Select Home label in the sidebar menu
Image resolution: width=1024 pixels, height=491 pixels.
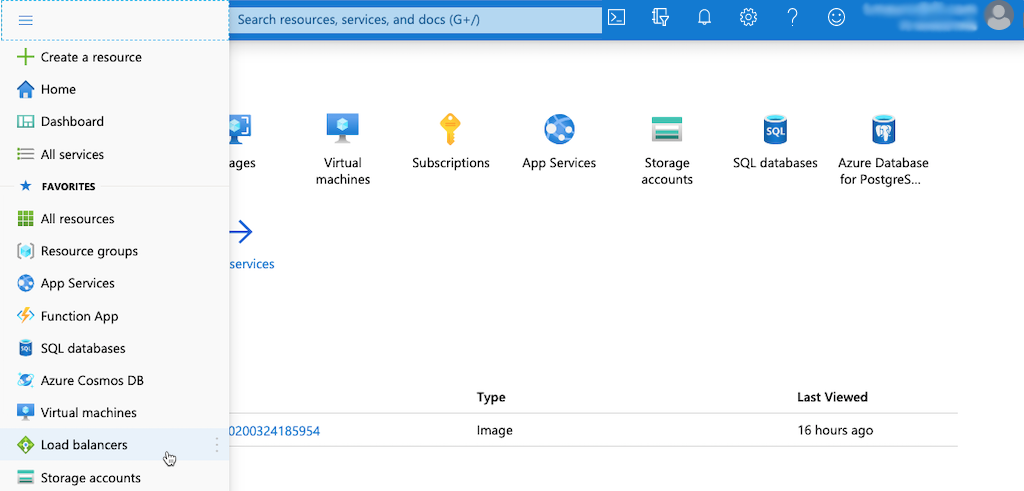tap(58, 89)
